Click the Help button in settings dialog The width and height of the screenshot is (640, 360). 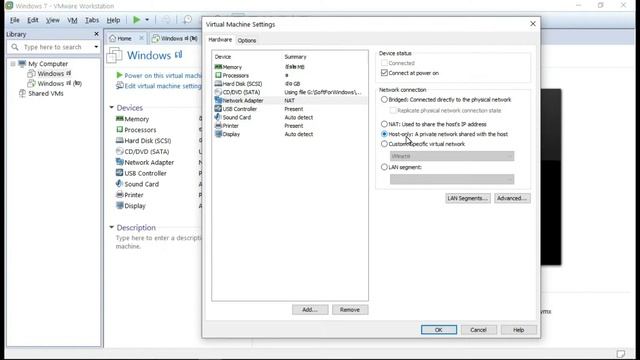tap(518, 330)
